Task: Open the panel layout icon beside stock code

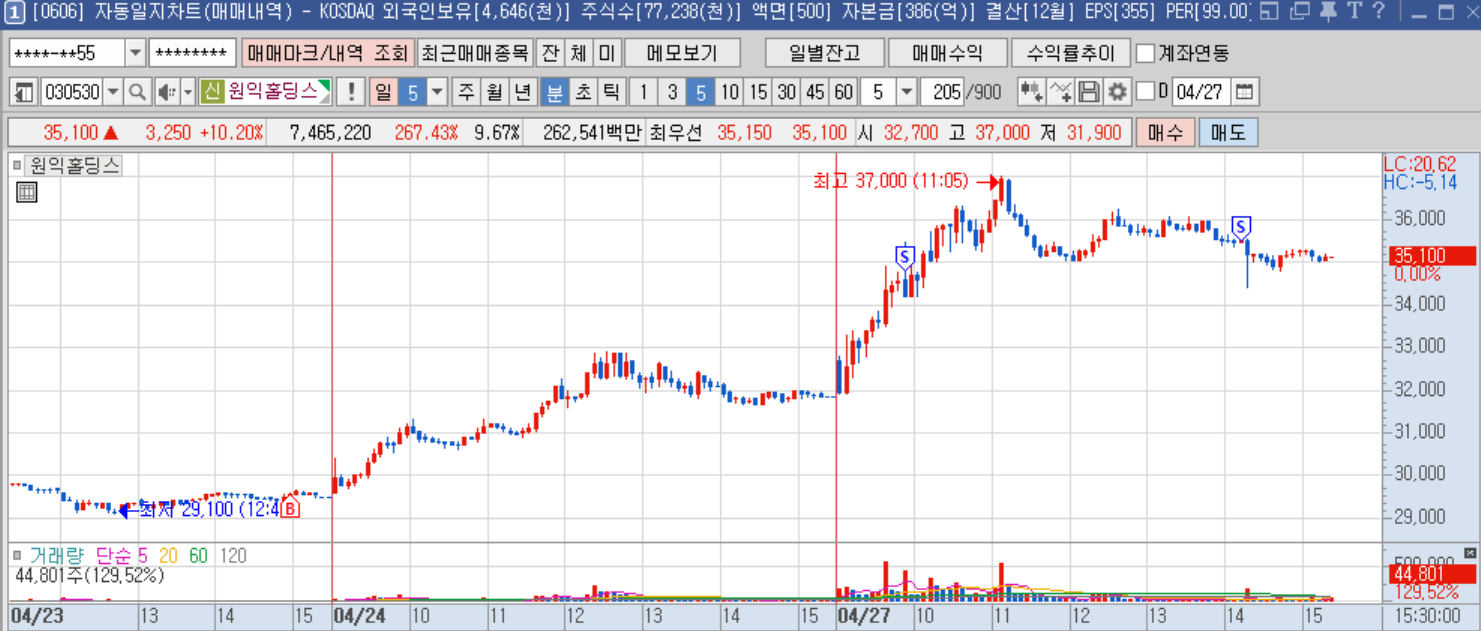Action: pyautogui.click(x=25, y=92)
